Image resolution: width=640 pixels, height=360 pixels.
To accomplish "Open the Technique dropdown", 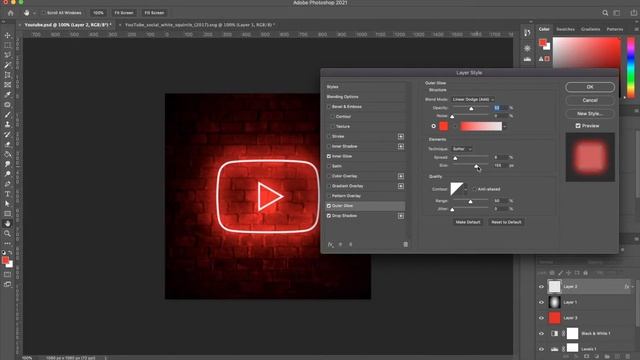I will 462,149.
